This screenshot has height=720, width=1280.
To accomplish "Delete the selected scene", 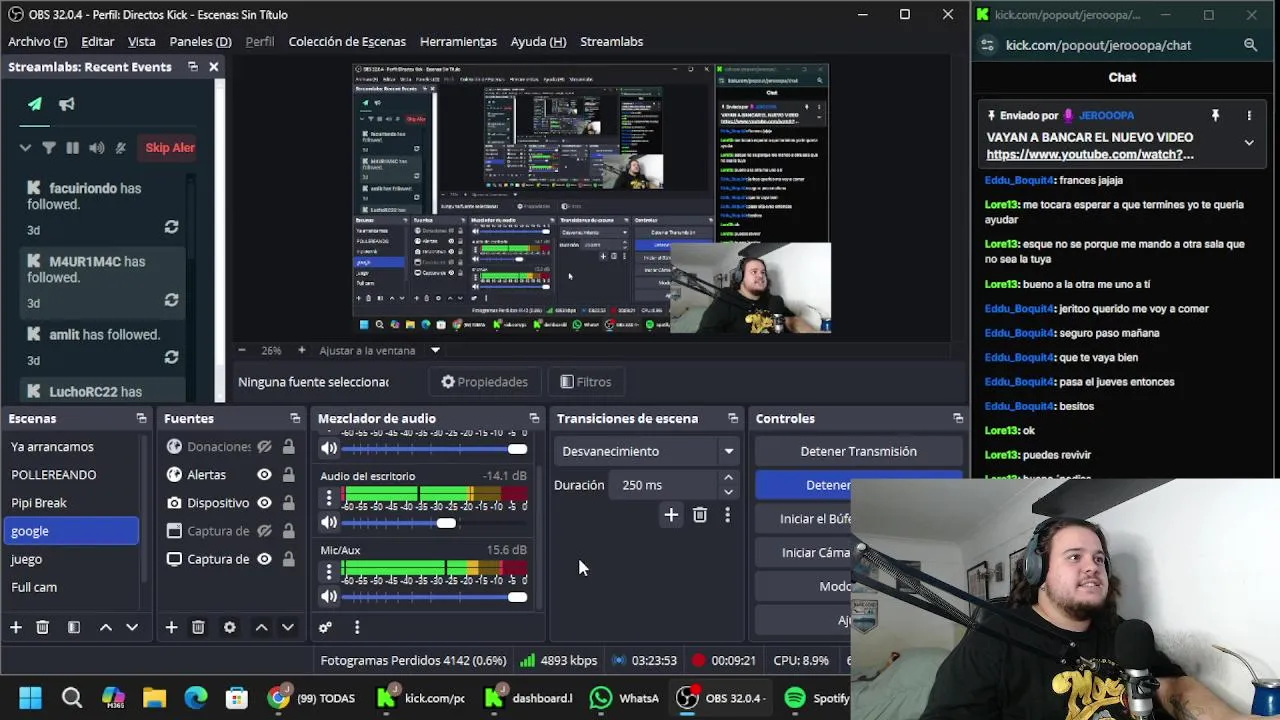I will pos(42,627).
